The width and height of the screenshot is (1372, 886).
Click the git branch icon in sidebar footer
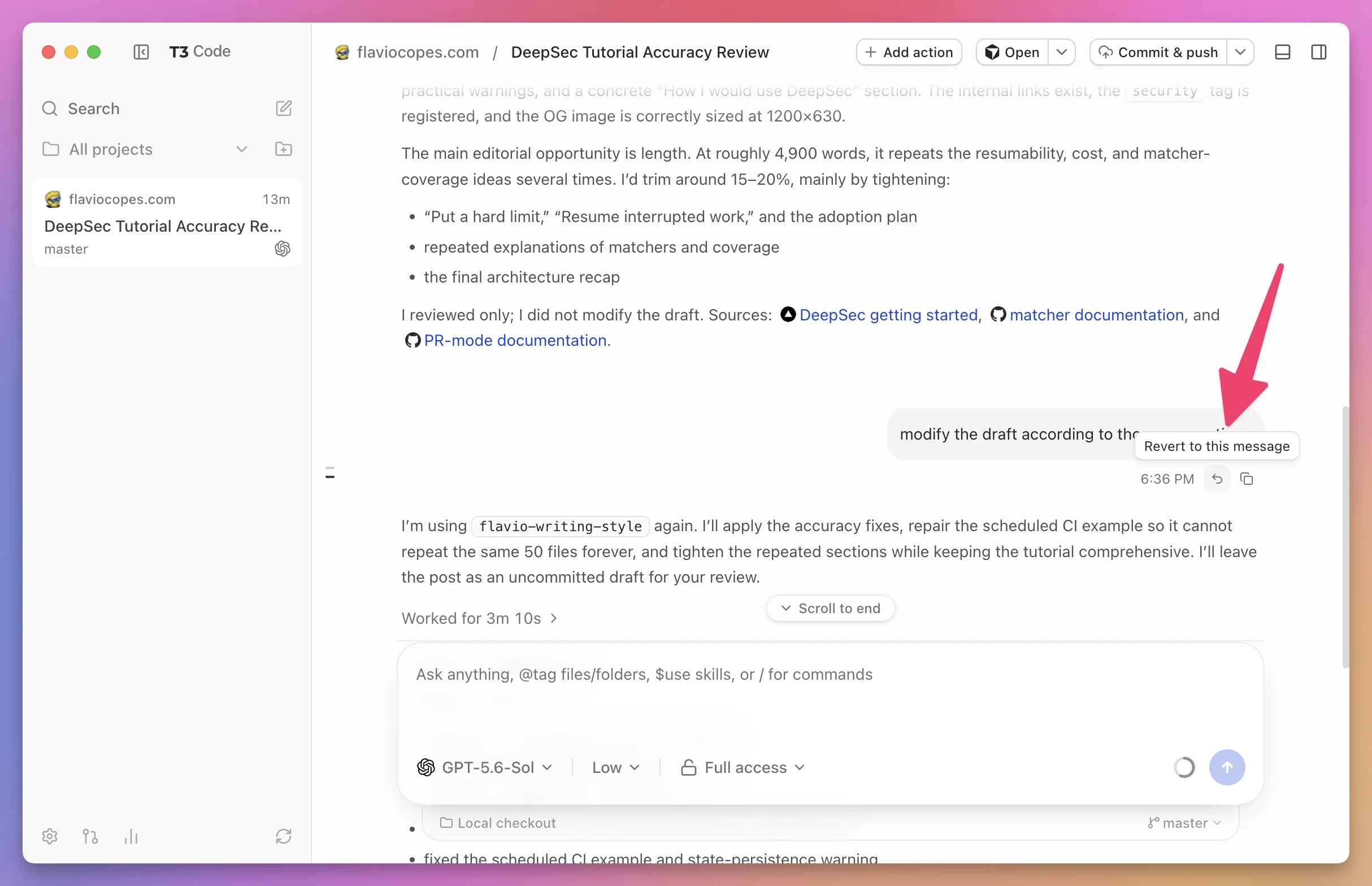click(x=90, y=836)
